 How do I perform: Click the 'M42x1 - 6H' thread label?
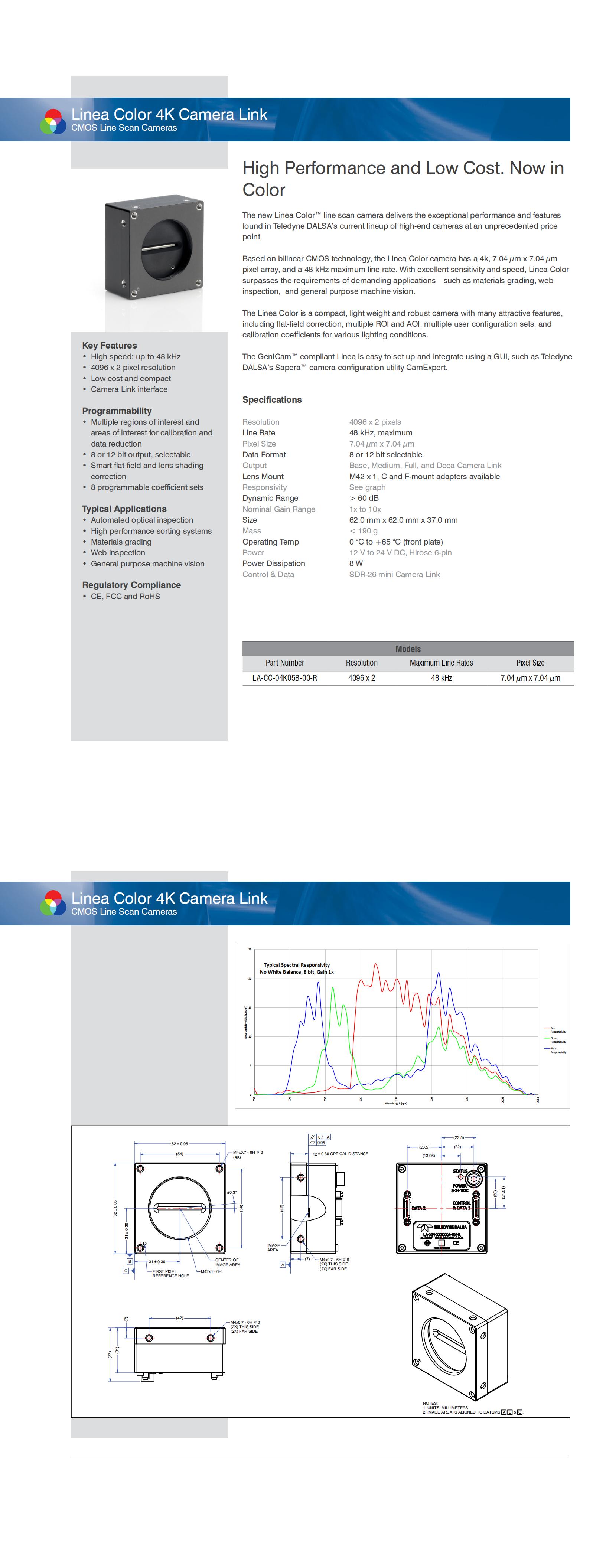click(211, 1271)
